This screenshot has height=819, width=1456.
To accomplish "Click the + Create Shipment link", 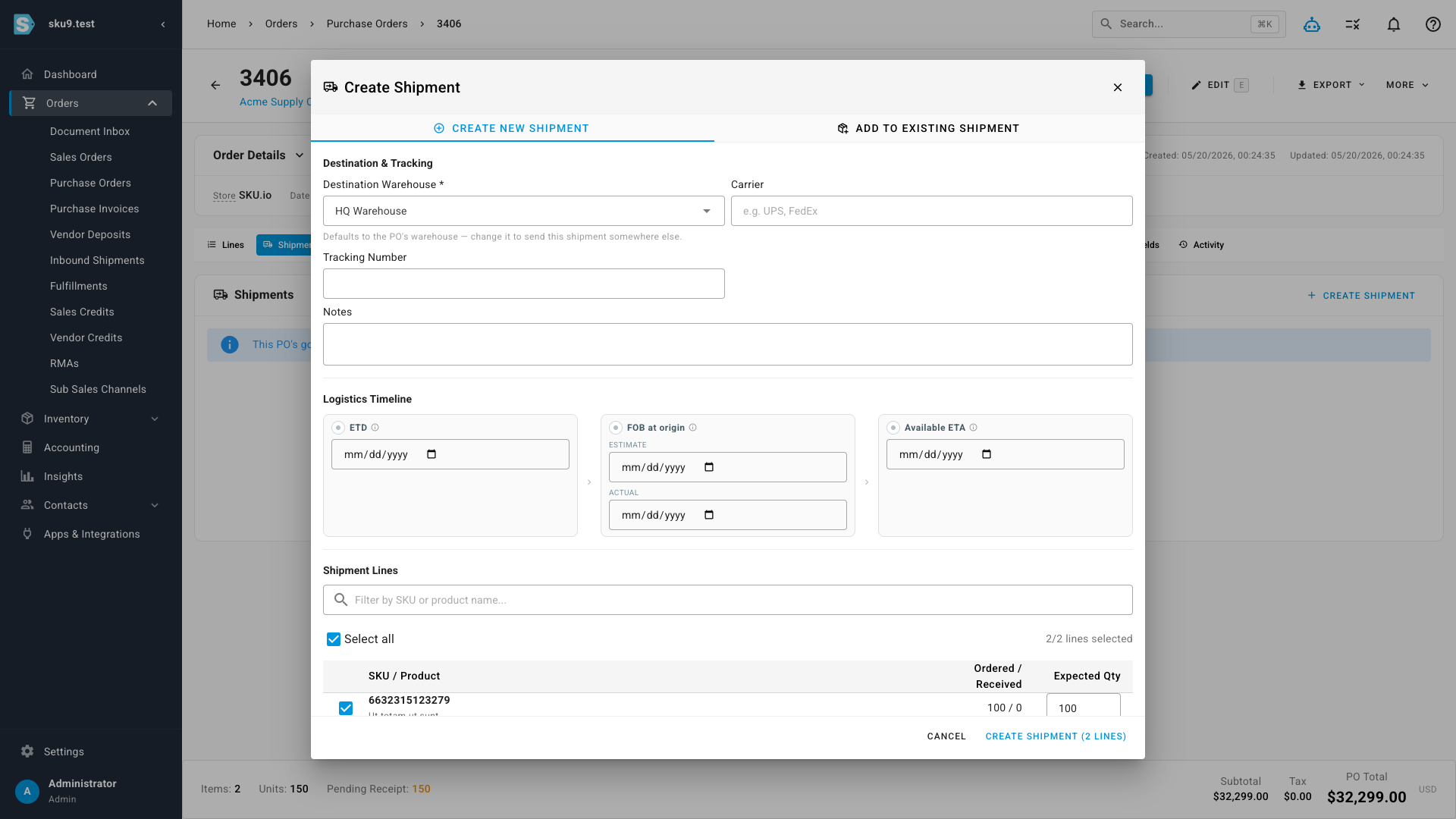I will (1361, 296).
